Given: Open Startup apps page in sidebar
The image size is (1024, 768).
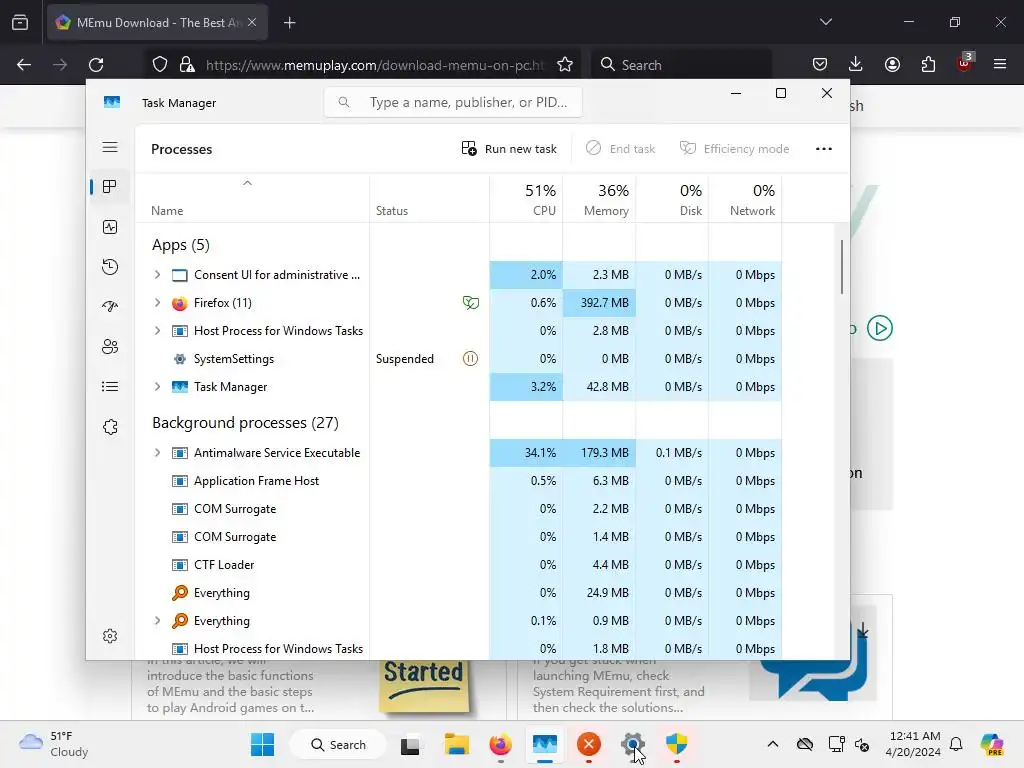Looking at the screenshot, I should (110, 306).
